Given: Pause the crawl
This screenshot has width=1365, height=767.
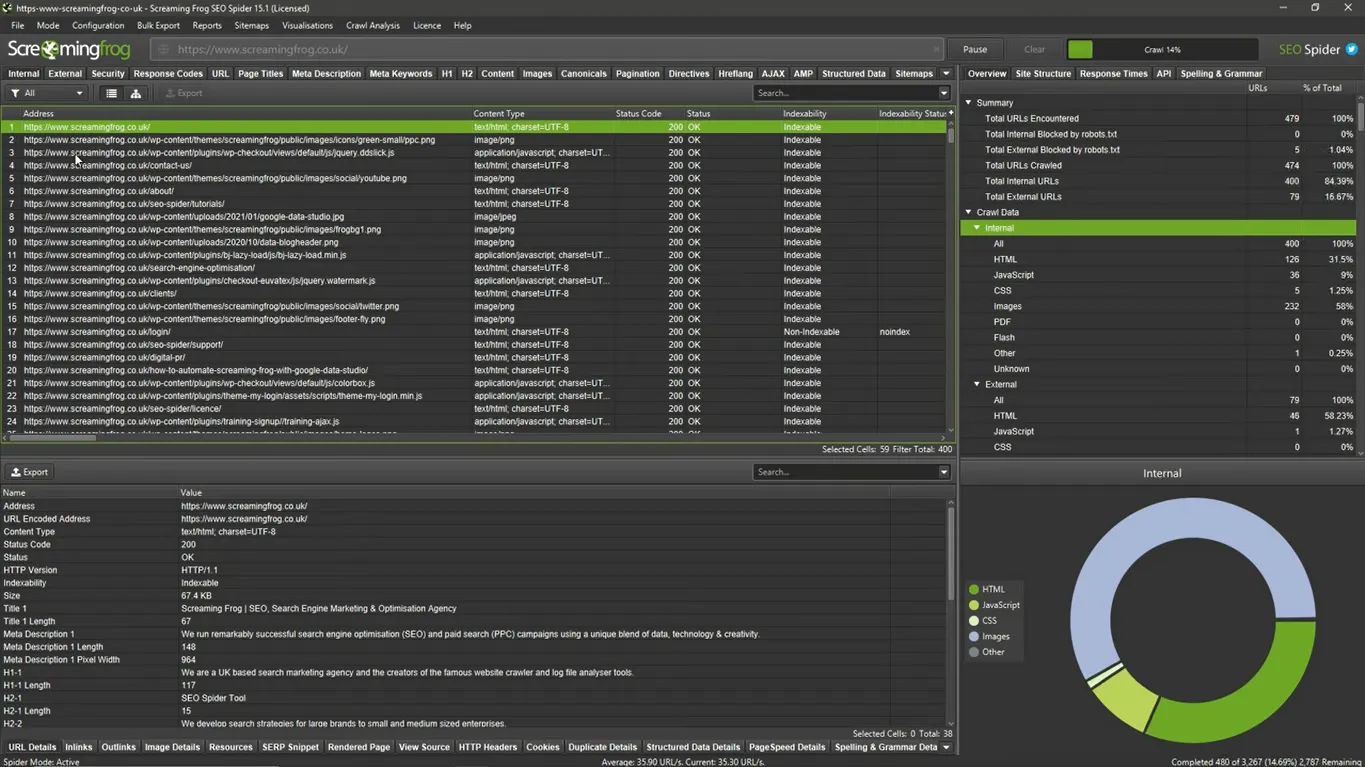Looking at the screenshot, I should (x=975, y=49).
